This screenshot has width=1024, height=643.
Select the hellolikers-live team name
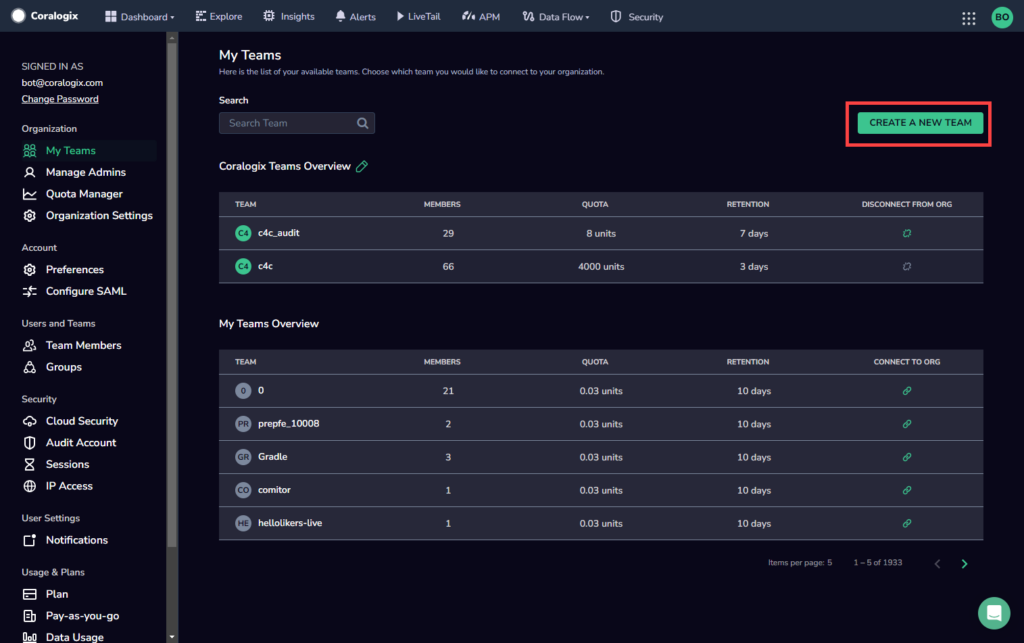coord(290,523)
